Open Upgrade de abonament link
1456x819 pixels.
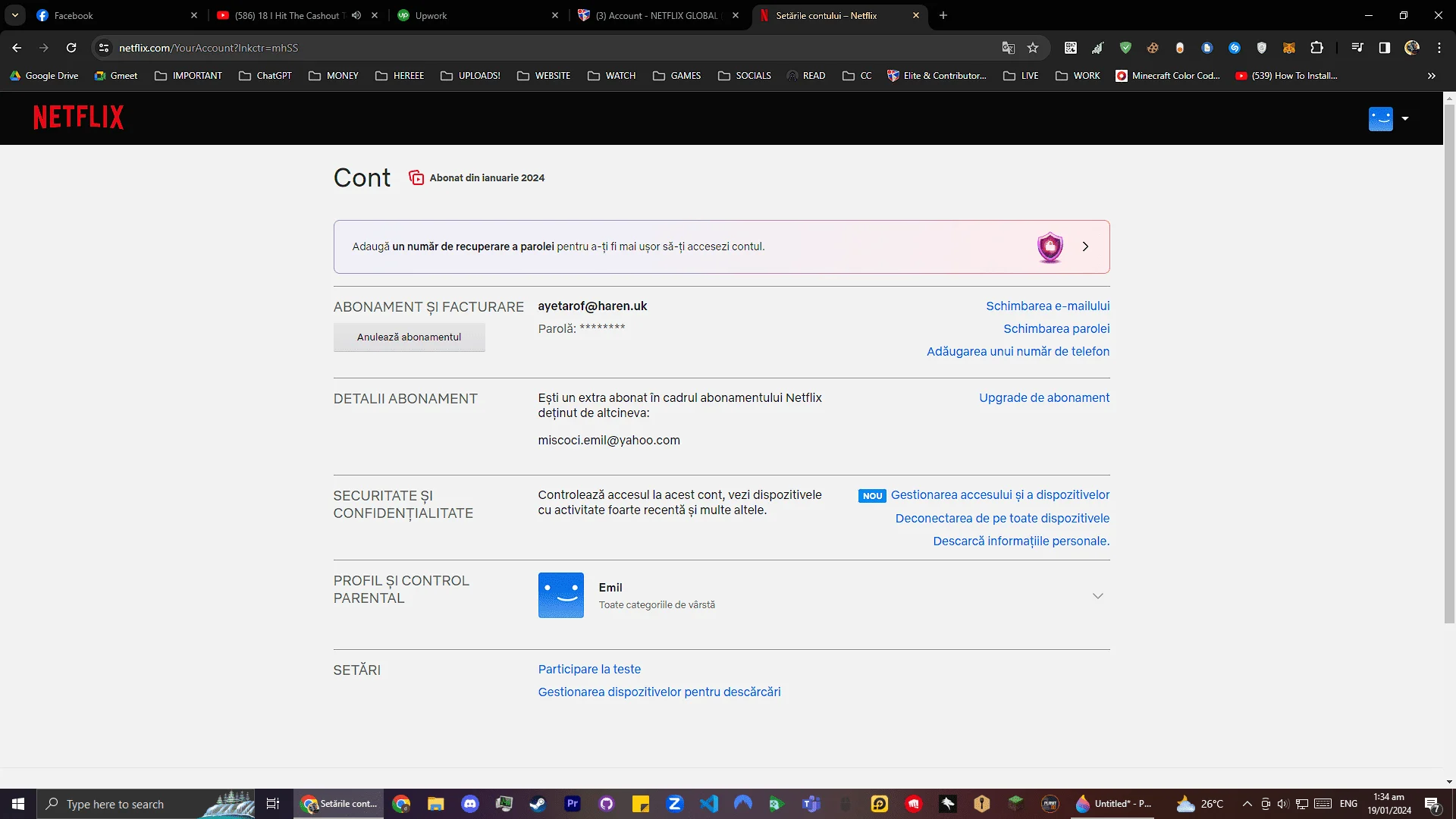[x=1043, y=397]
